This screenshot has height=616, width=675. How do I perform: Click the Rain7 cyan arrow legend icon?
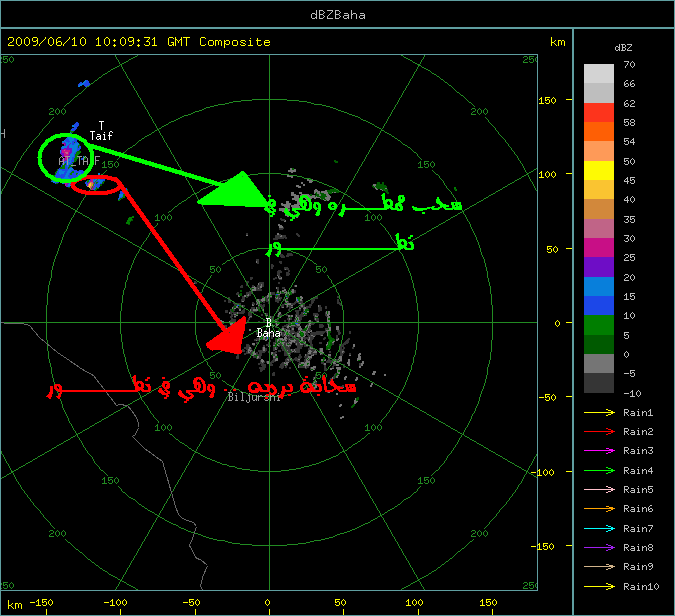pyautogui.click(x=599, y=528)
